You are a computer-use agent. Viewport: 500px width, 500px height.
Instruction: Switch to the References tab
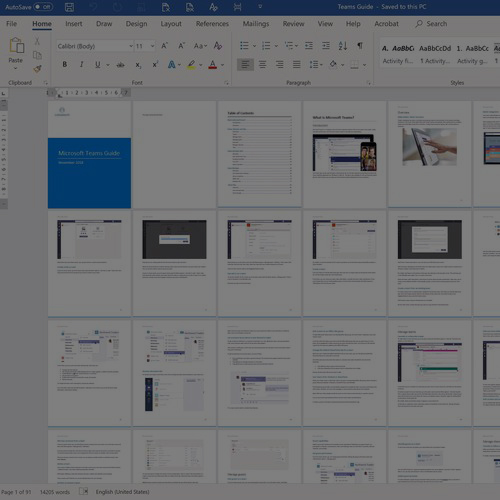(x=212, y=24)
